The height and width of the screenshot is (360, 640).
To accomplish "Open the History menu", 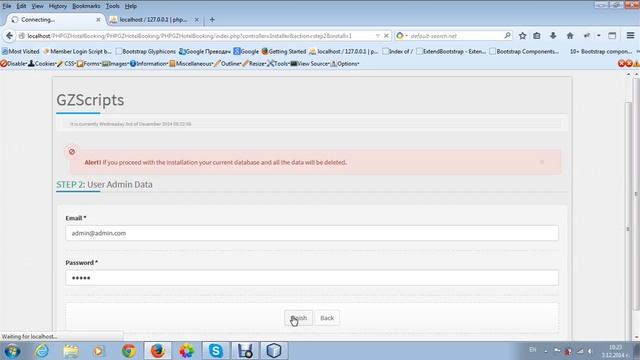I will click(x=58, y=6).
